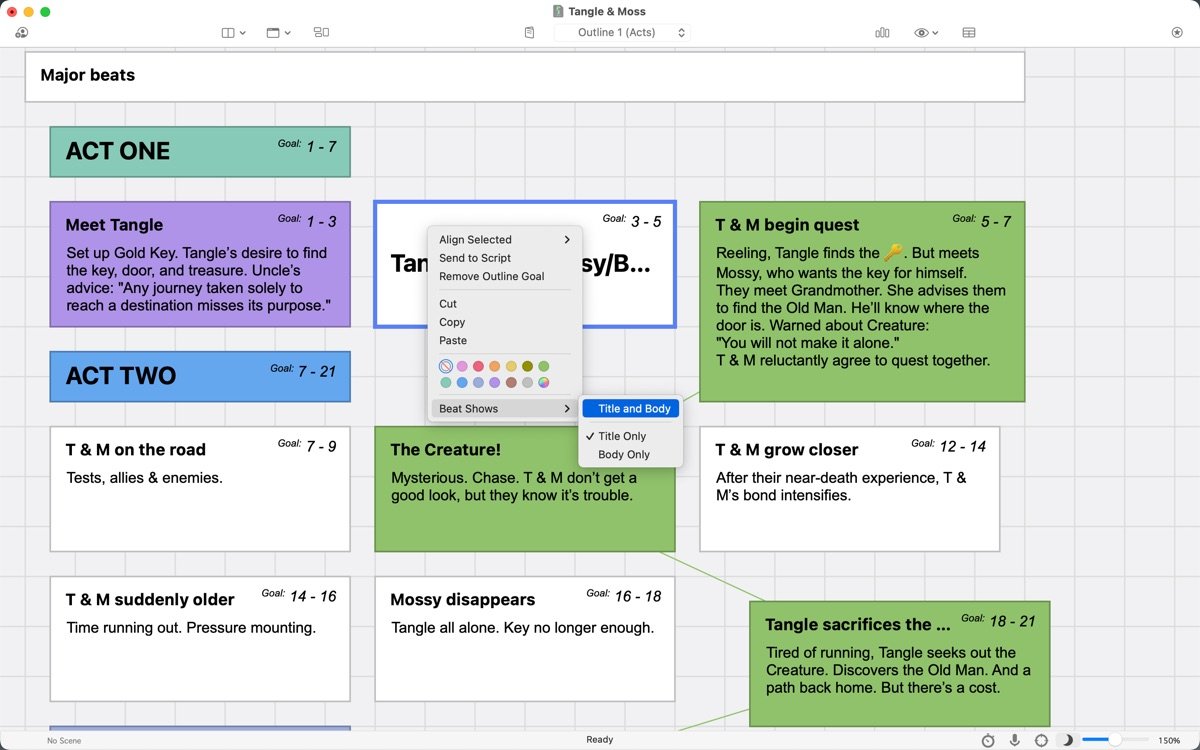Open the eye visibility dropdown in toolbar

point(926,33)
